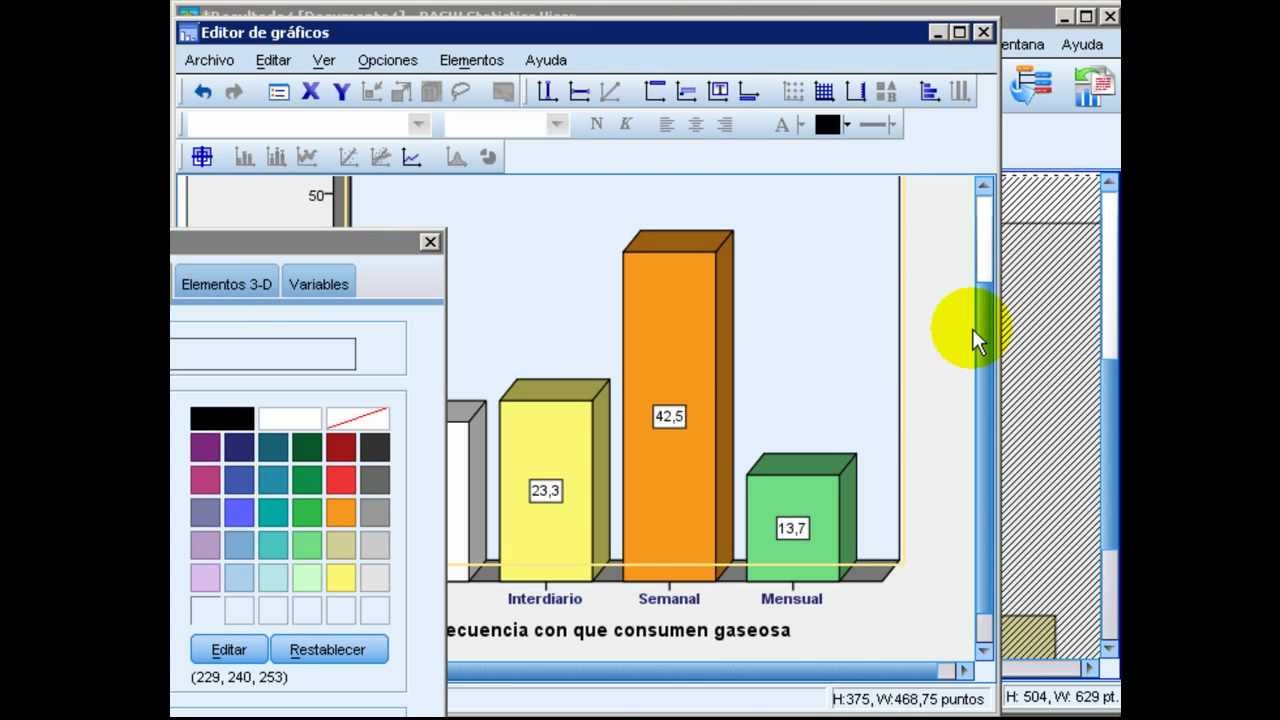
Task: Choose the bright yellow color swatch
Action: [x=341, y=578]
